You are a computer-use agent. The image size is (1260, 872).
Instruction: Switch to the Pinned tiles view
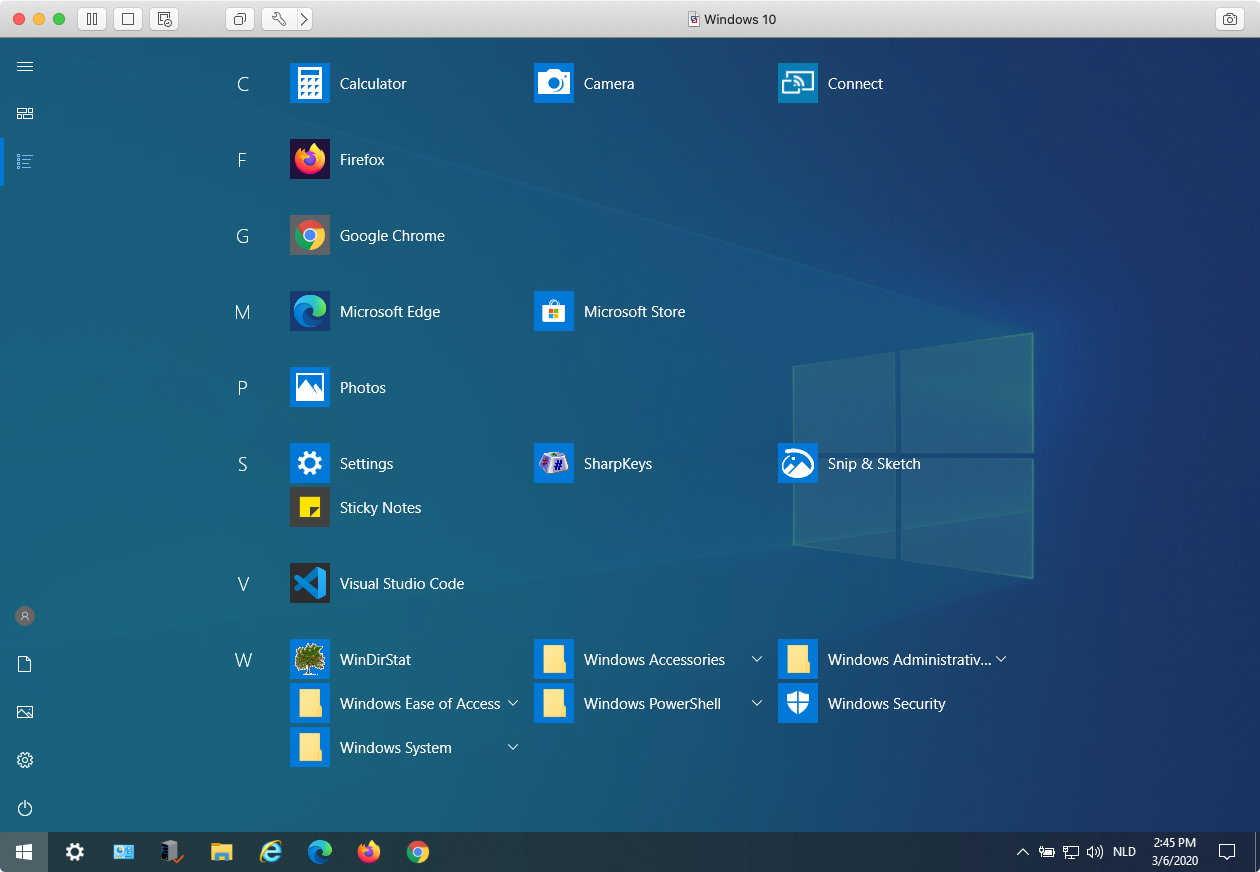(x=25, y=114)
